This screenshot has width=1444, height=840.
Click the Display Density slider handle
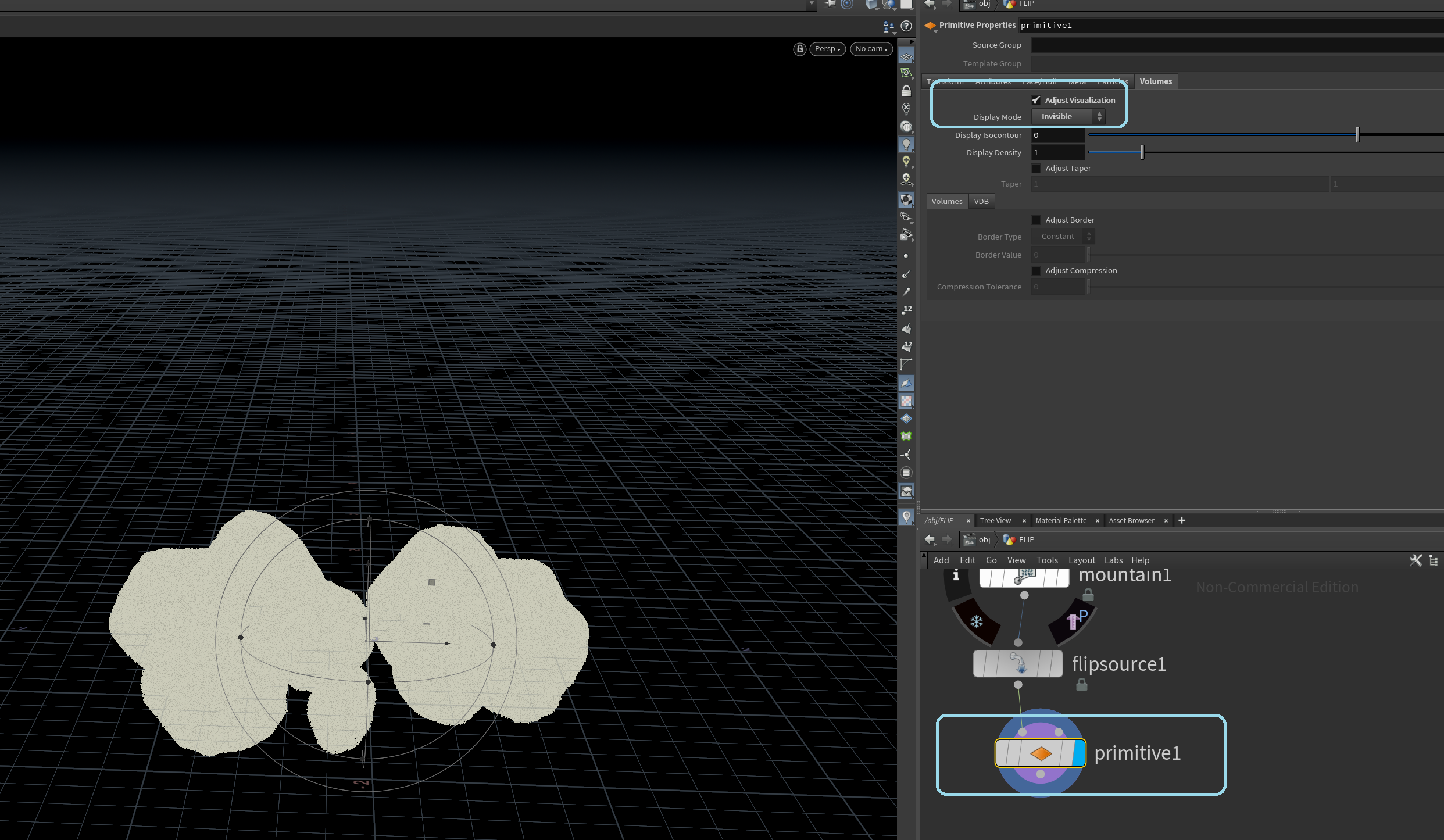1142,152
